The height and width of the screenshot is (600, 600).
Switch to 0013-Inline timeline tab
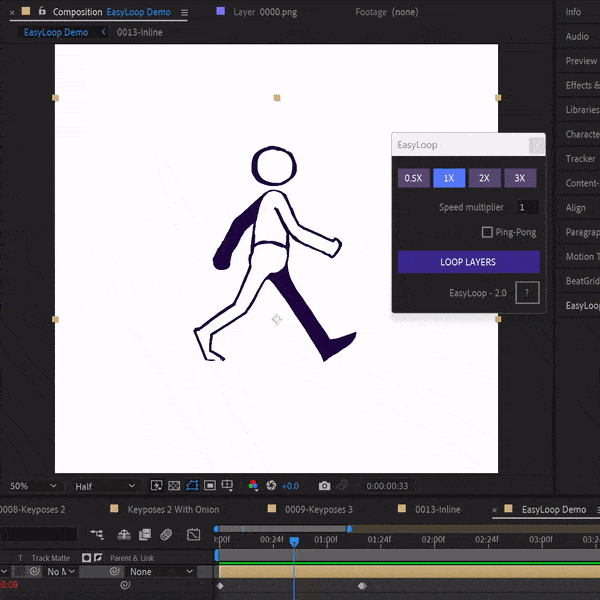tap(438, 510)
